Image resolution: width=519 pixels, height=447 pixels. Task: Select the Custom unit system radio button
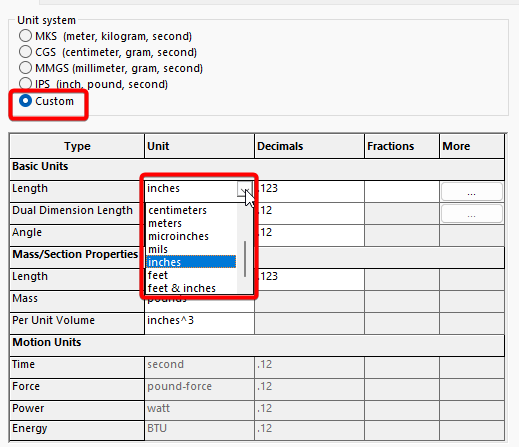[25, 101]
